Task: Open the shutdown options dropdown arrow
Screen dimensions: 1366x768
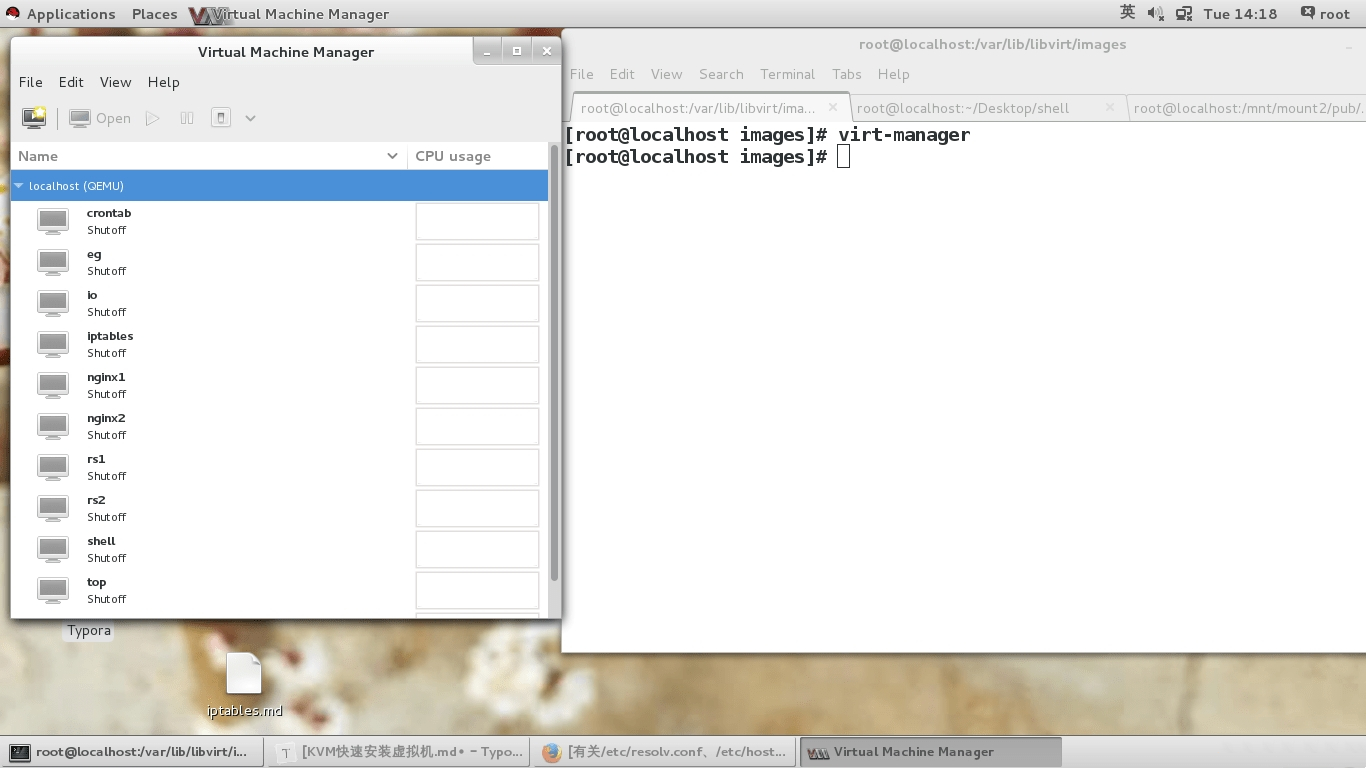Action: click(250, 118)
